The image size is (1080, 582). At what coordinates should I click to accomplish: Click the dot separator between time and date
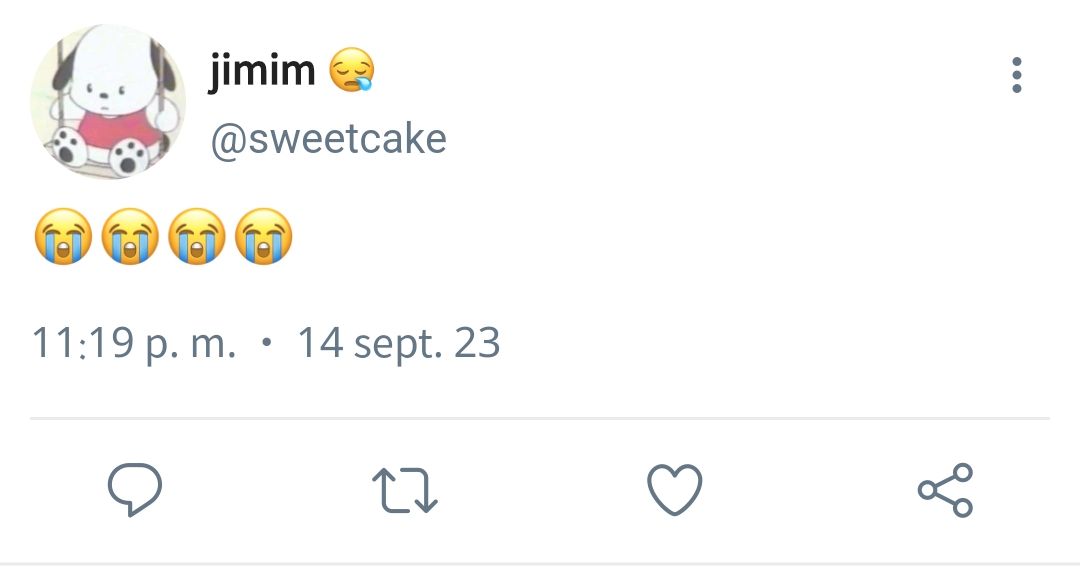click(x=267, y=341)
